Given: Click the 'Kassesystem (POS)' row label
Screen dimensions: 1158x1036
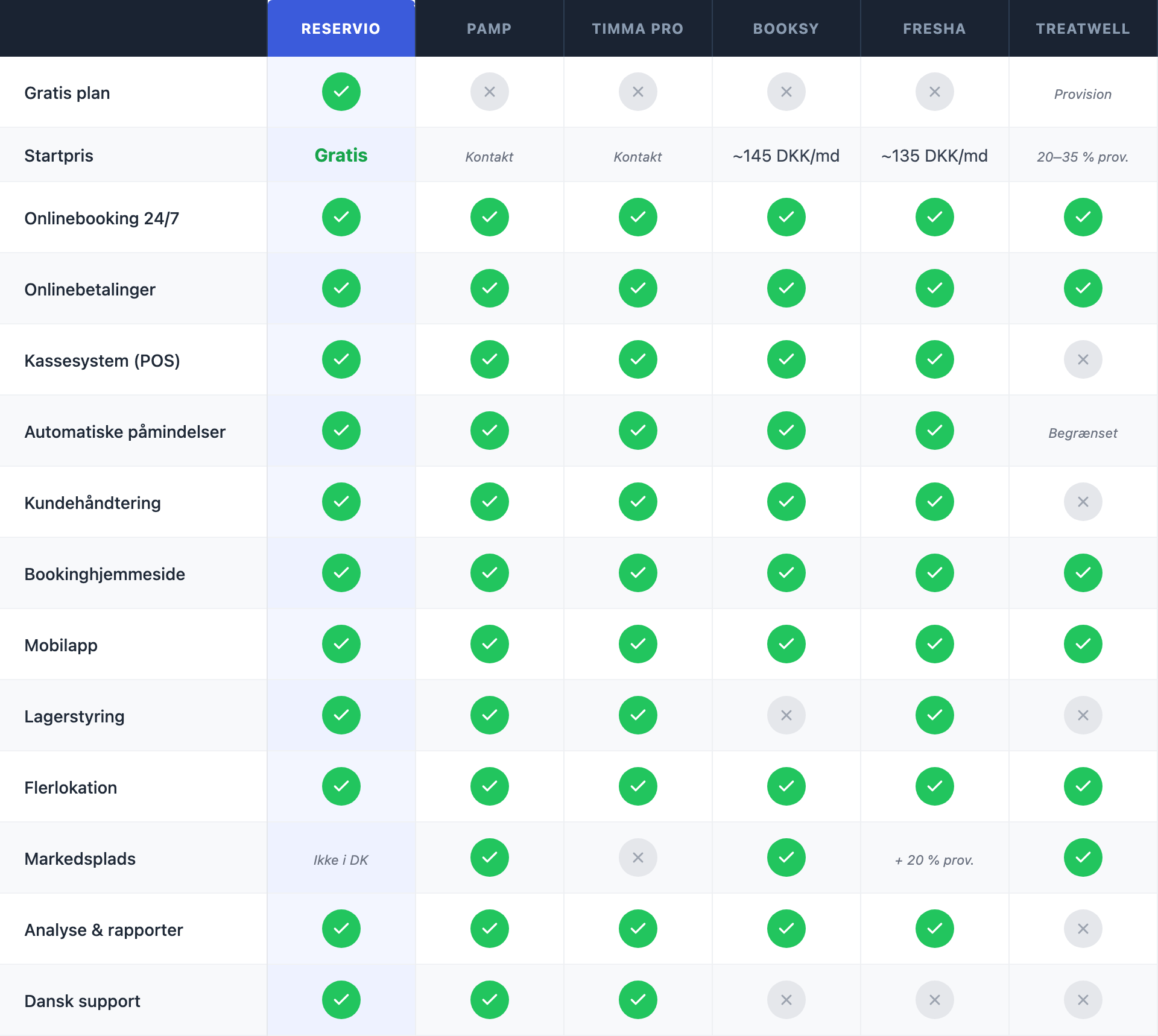Looking at the screenshot, I should (x=102, y=361).
